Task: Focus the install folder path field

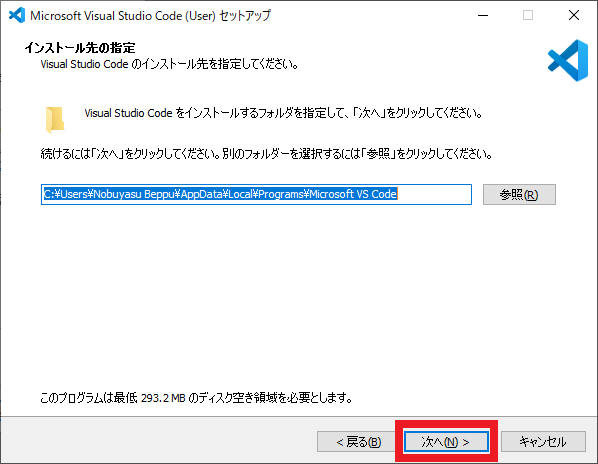Action: pos(256,194)
